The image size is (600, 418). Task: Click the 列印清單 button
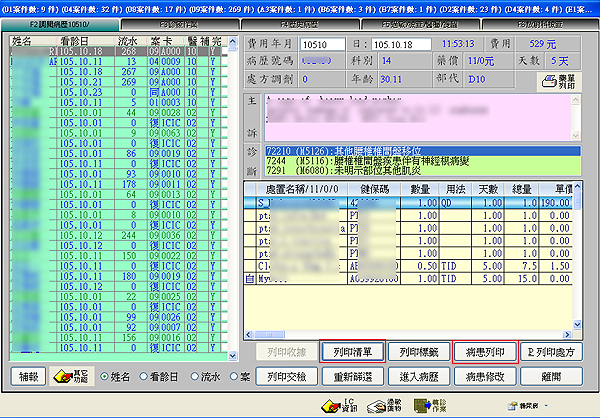[x=351, y=352]
